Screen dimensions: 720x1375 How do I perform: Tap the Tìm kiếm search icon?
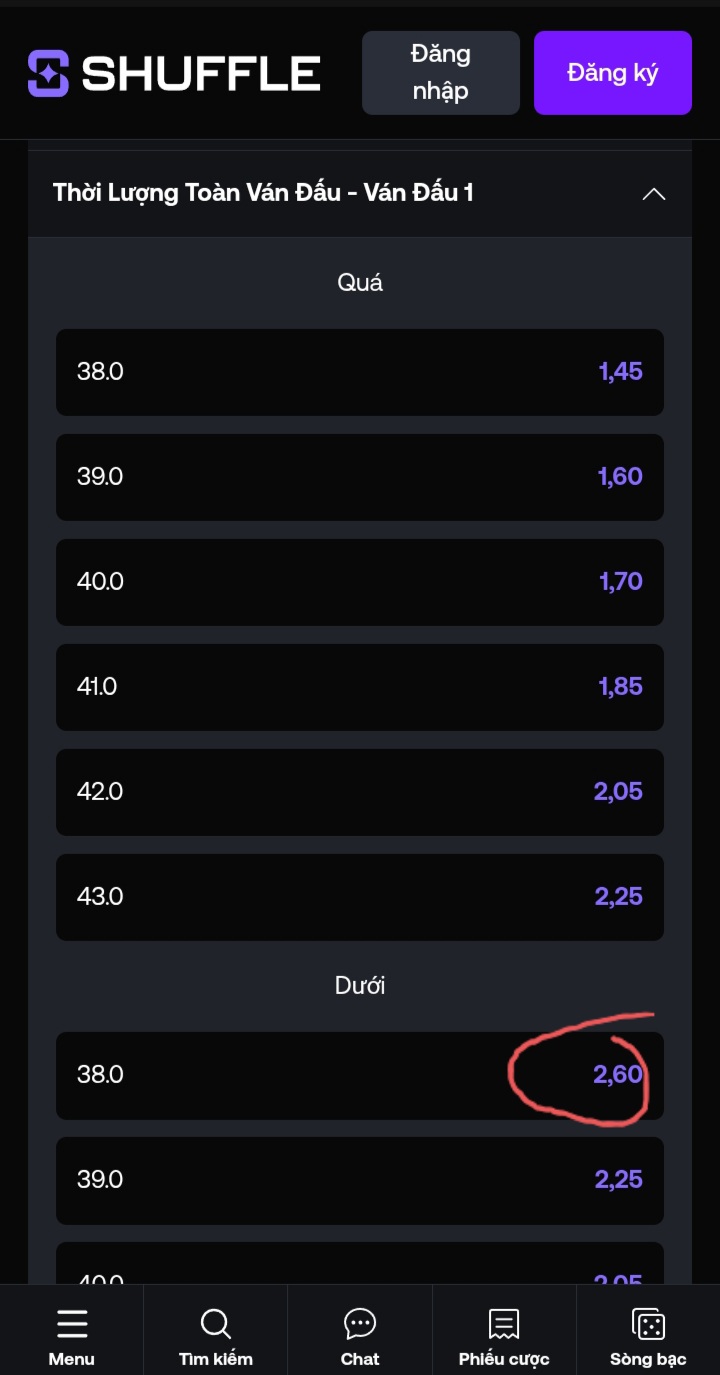click(x=216, y=1324)
